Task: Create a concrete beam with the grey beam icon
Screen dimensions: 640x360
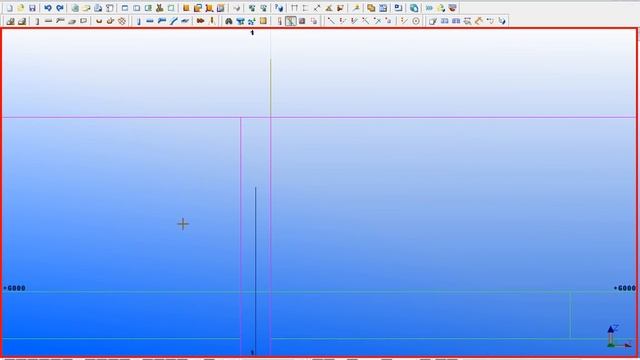Action: coord(49,21)
